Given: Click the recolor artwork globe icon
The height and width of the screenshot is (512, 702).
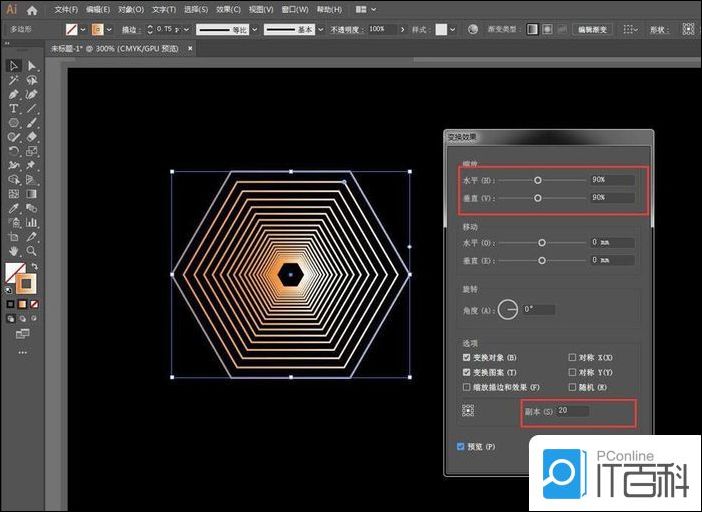Looking at the screenshot, I should coord(473,30).
